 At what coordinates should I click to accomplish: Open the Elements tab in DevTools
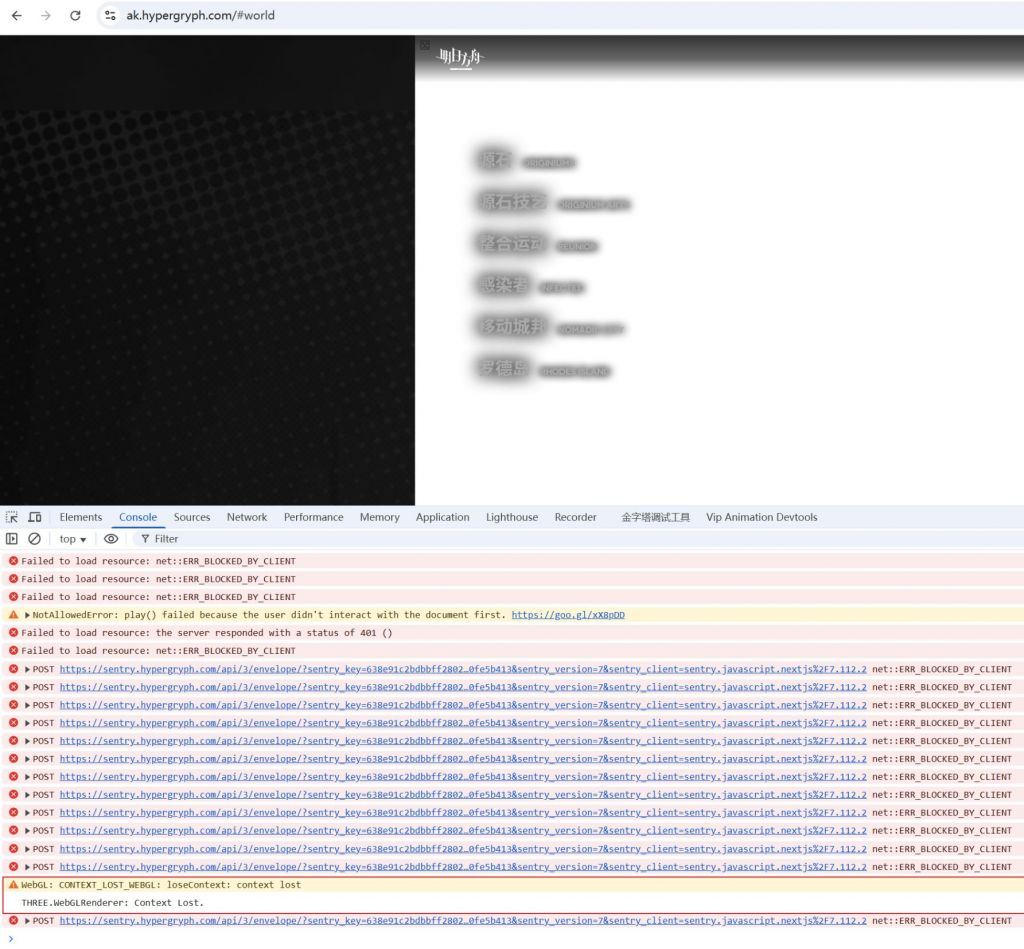80,517
